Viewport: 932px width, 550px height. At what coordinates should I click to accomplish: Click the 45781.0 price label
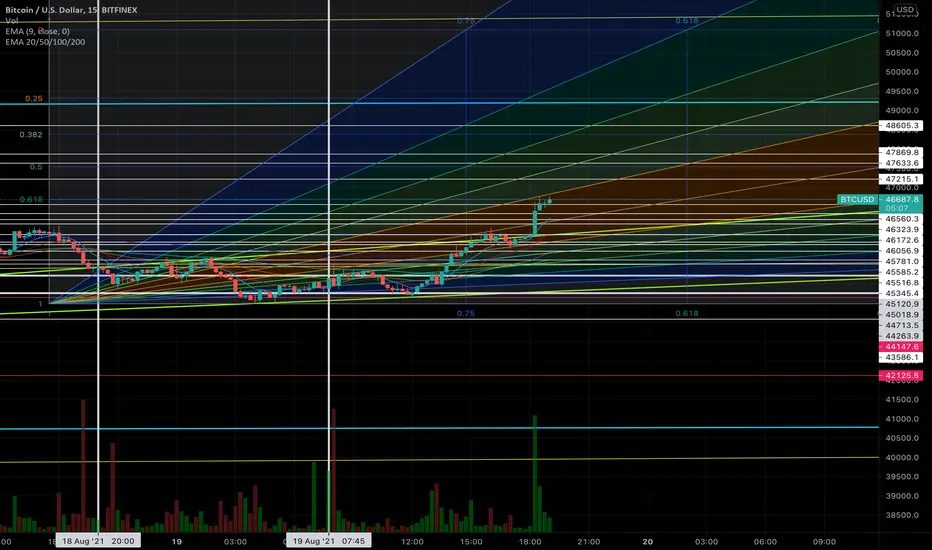tap(901, 262)
